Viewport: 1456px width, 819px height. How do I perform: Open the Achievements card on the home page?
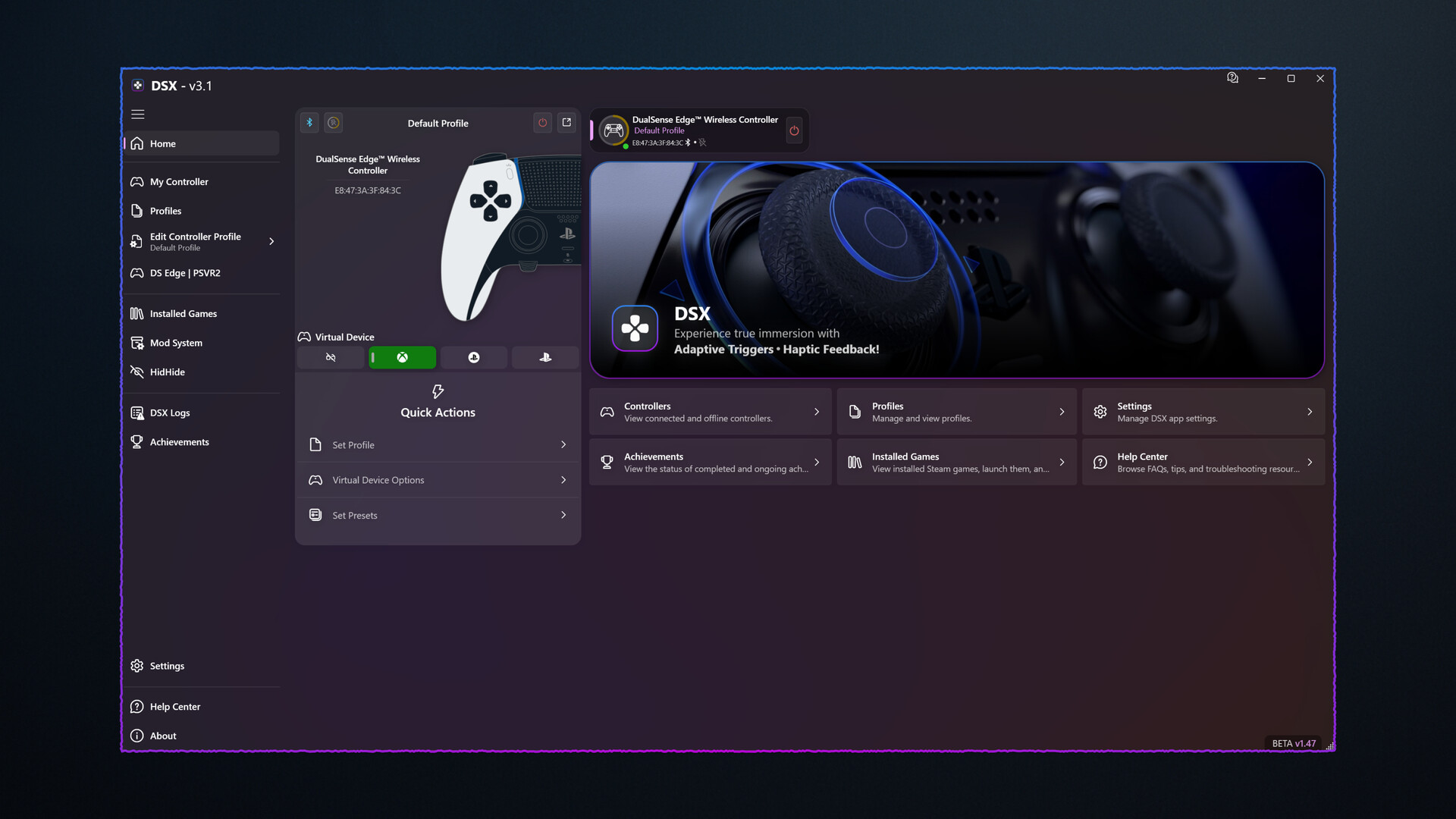(710, 463)
